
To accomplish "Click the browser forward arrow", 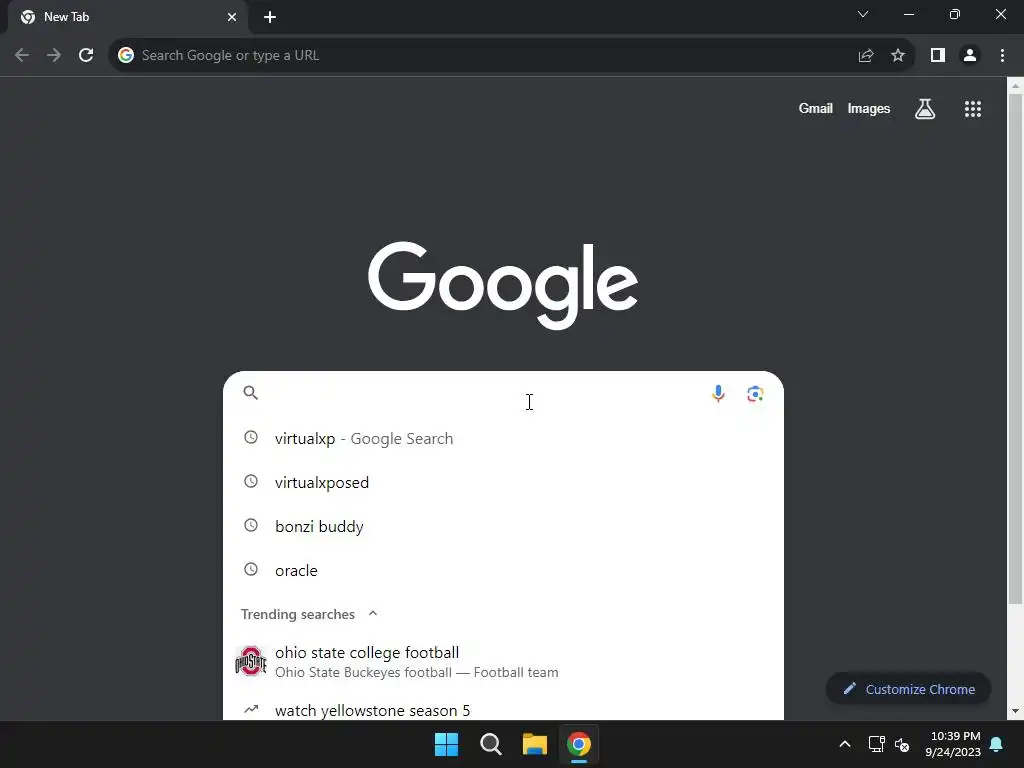I will coord(54,55).
